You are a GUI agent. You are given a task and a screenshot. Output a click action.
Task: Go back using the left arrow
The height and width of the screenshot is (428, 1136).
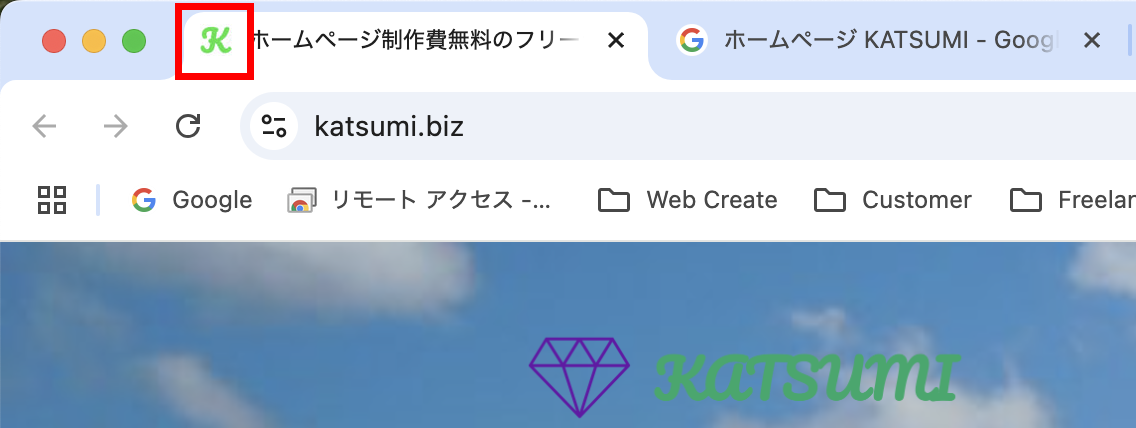(44, 126)
